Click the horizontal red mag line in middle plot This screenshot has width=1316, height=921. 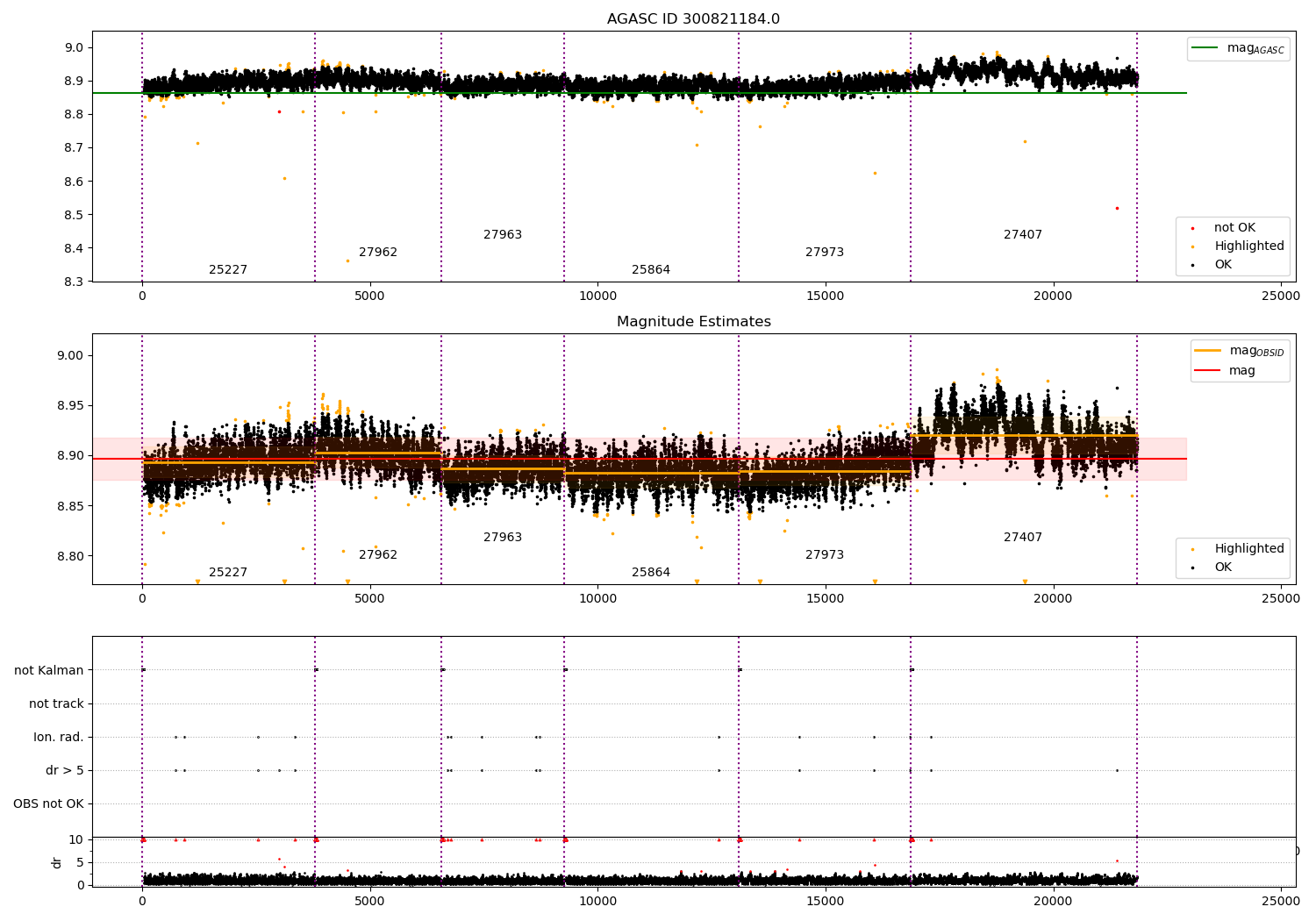[x=640, y=459]
